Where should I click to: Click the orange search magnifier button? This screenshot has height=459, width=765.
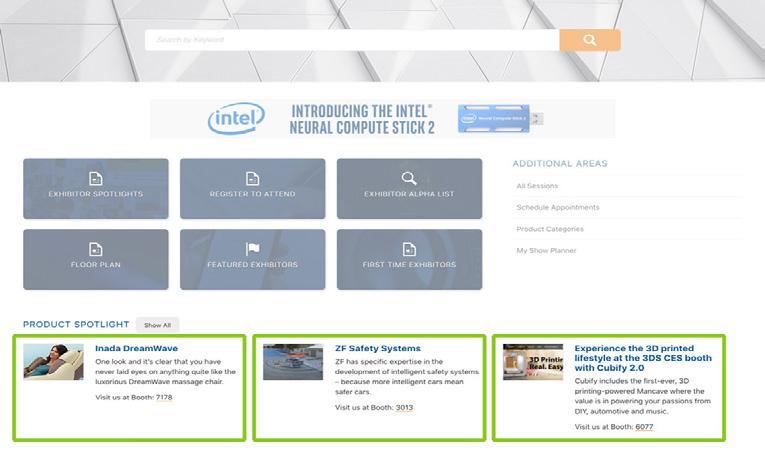(590, 40)
